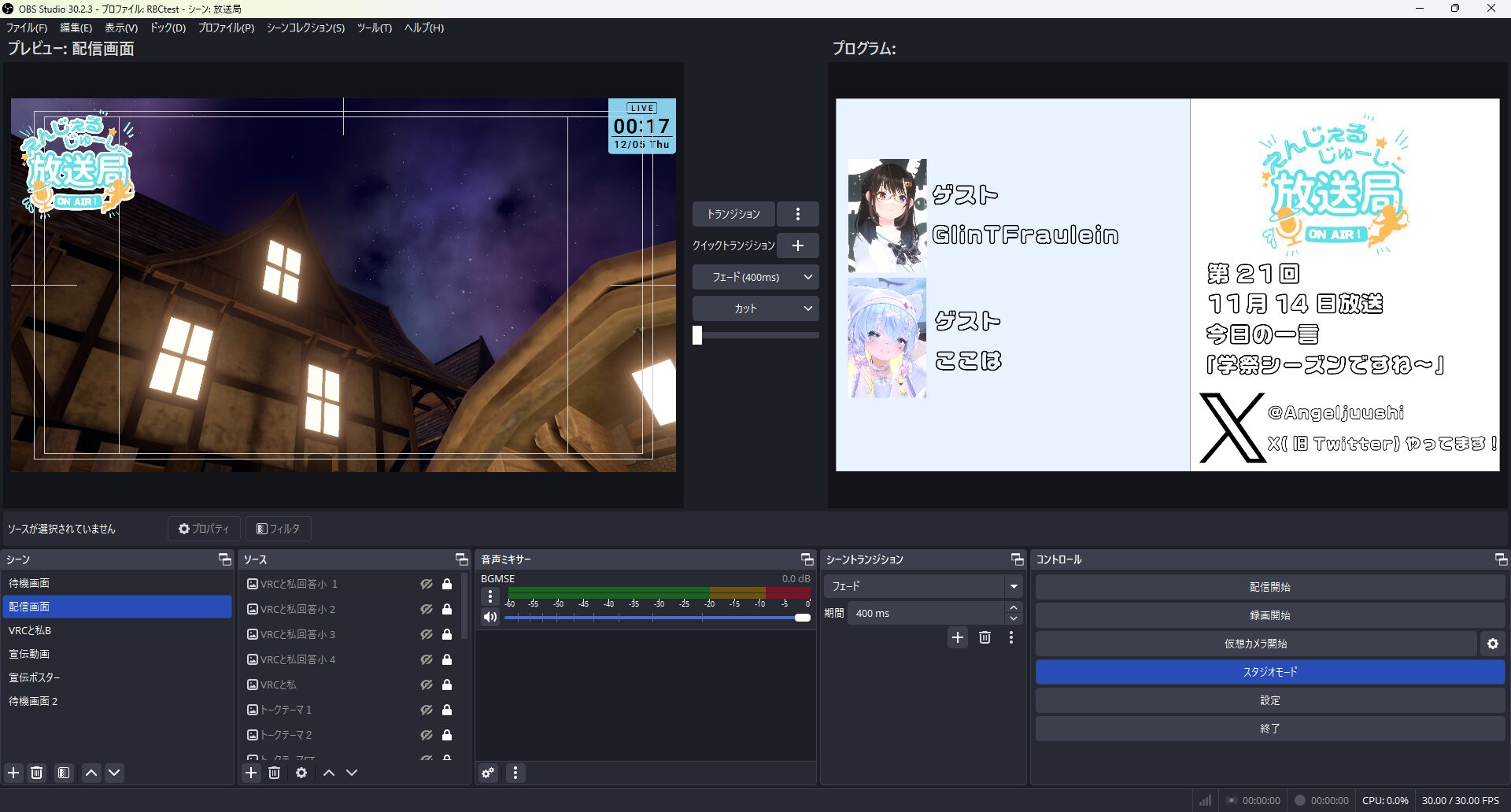The width and height of the screenshot is (1511, 812).
Task: Open ヘルプ(H) menu
Action: coord(424,28)
